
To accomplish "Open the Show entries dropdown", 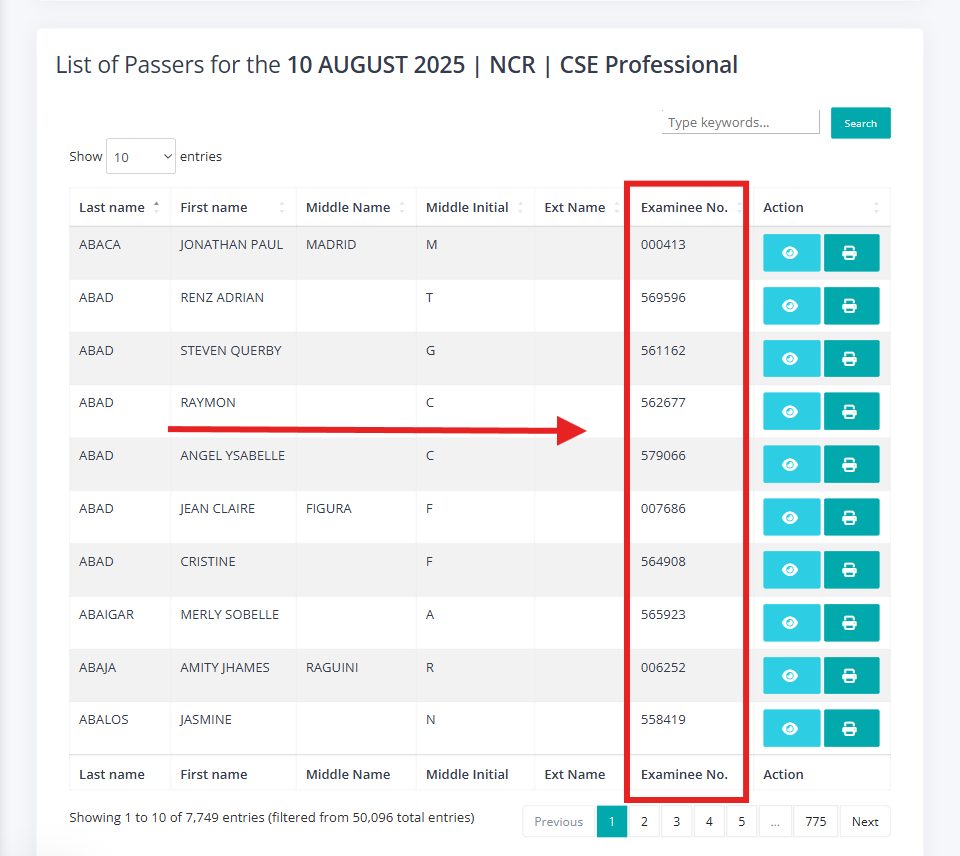I will [x=141, y=156].
